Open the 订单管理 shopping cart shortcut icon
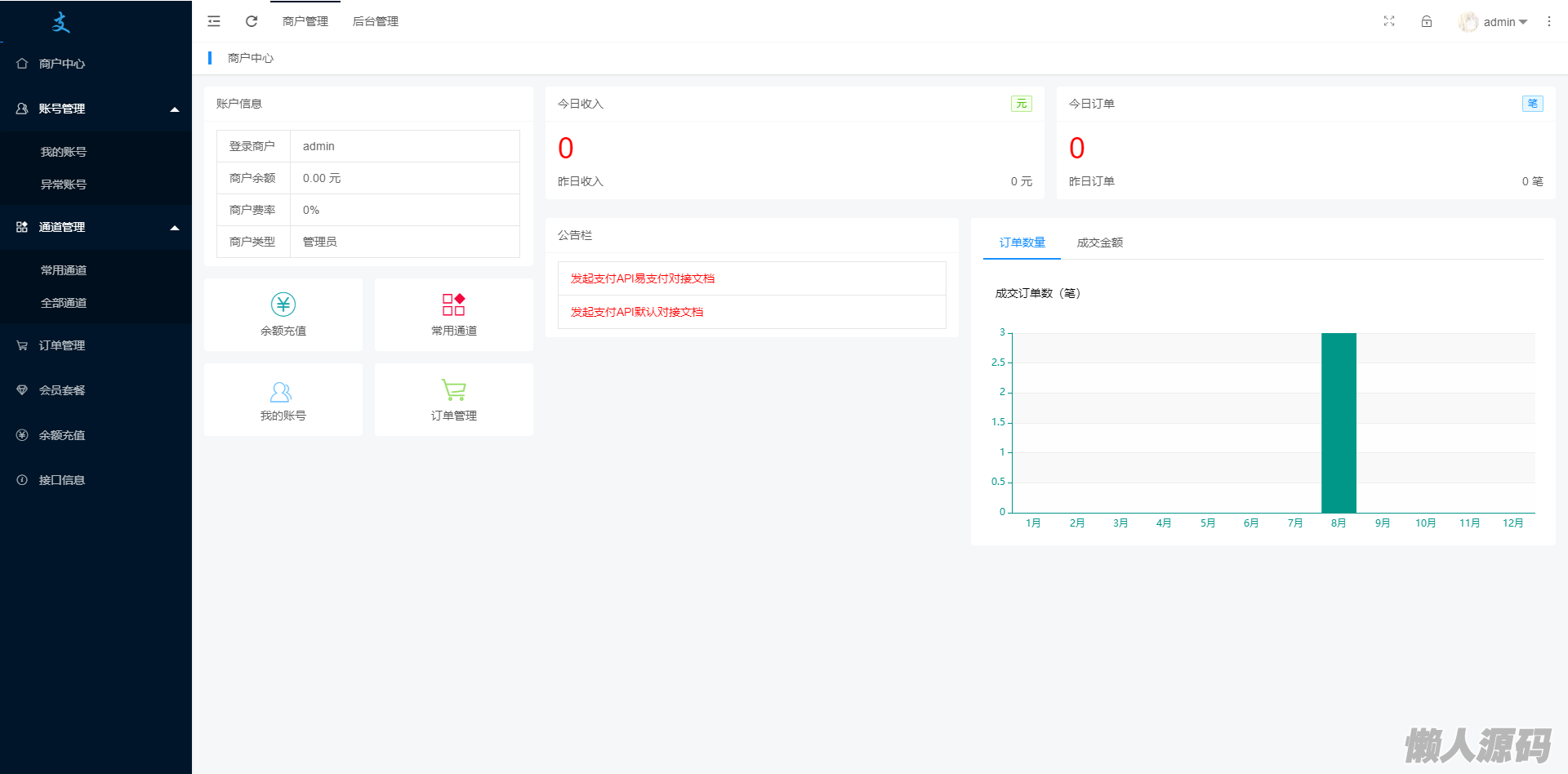This screenshot has height=774, width=1568. (453, 390)
